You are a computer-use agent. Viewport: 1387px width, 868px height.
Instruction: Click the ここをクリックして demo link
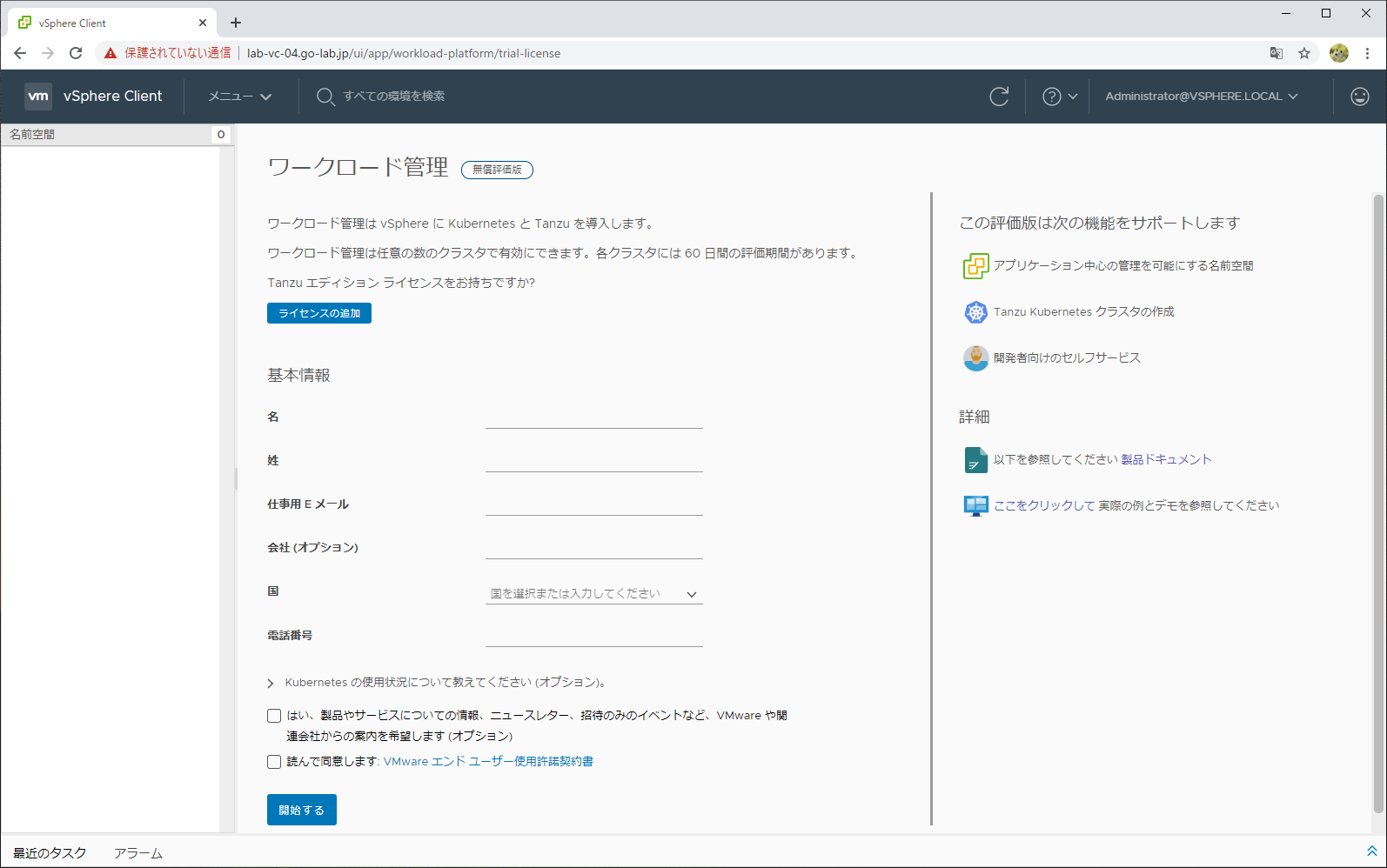click(x=1044, y=506)
